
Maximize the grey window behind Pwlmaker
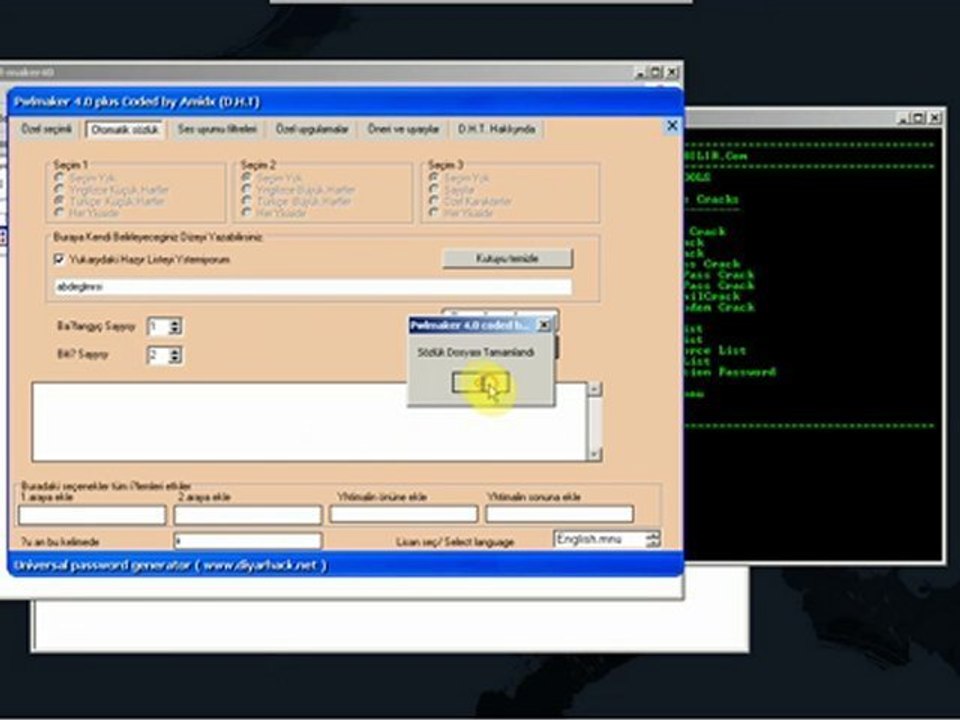pyautogui.click(x=656, y=72)
